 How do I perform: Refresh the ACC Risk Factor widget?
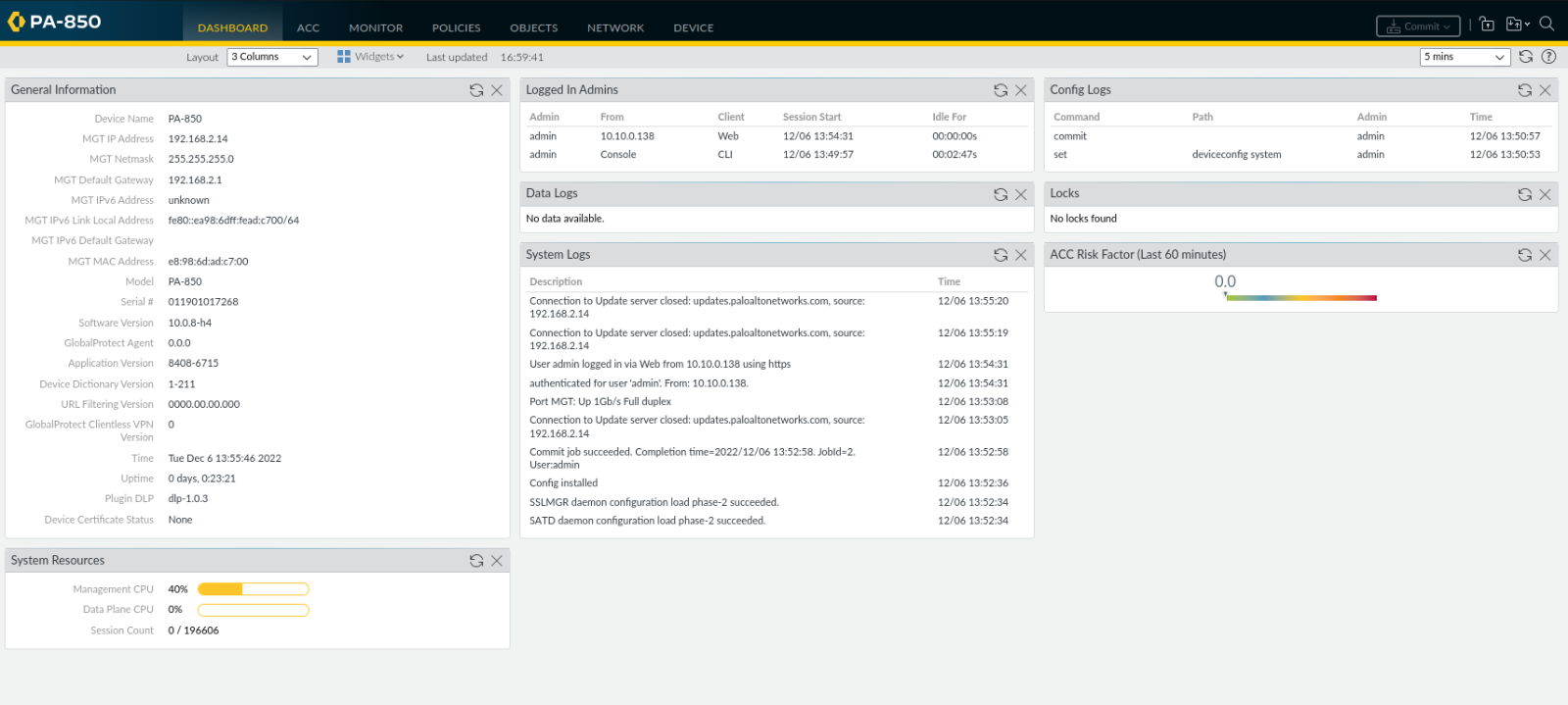pyautogui.click(x=1525, y=255)
